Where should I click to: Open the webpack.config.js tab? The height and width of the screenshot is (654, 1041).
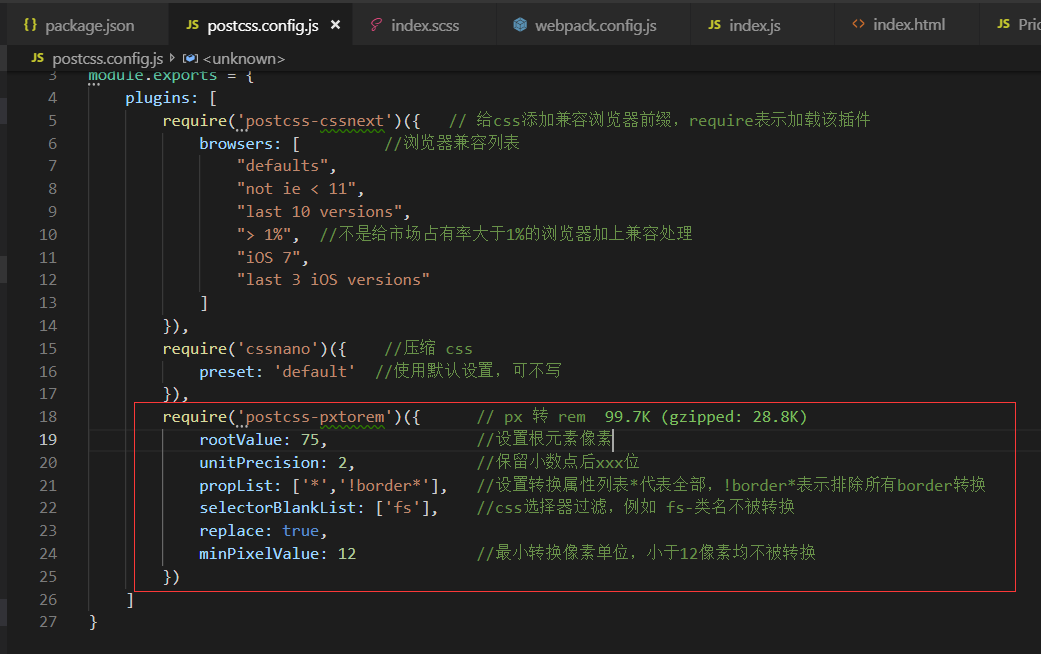tap(595, 25)
